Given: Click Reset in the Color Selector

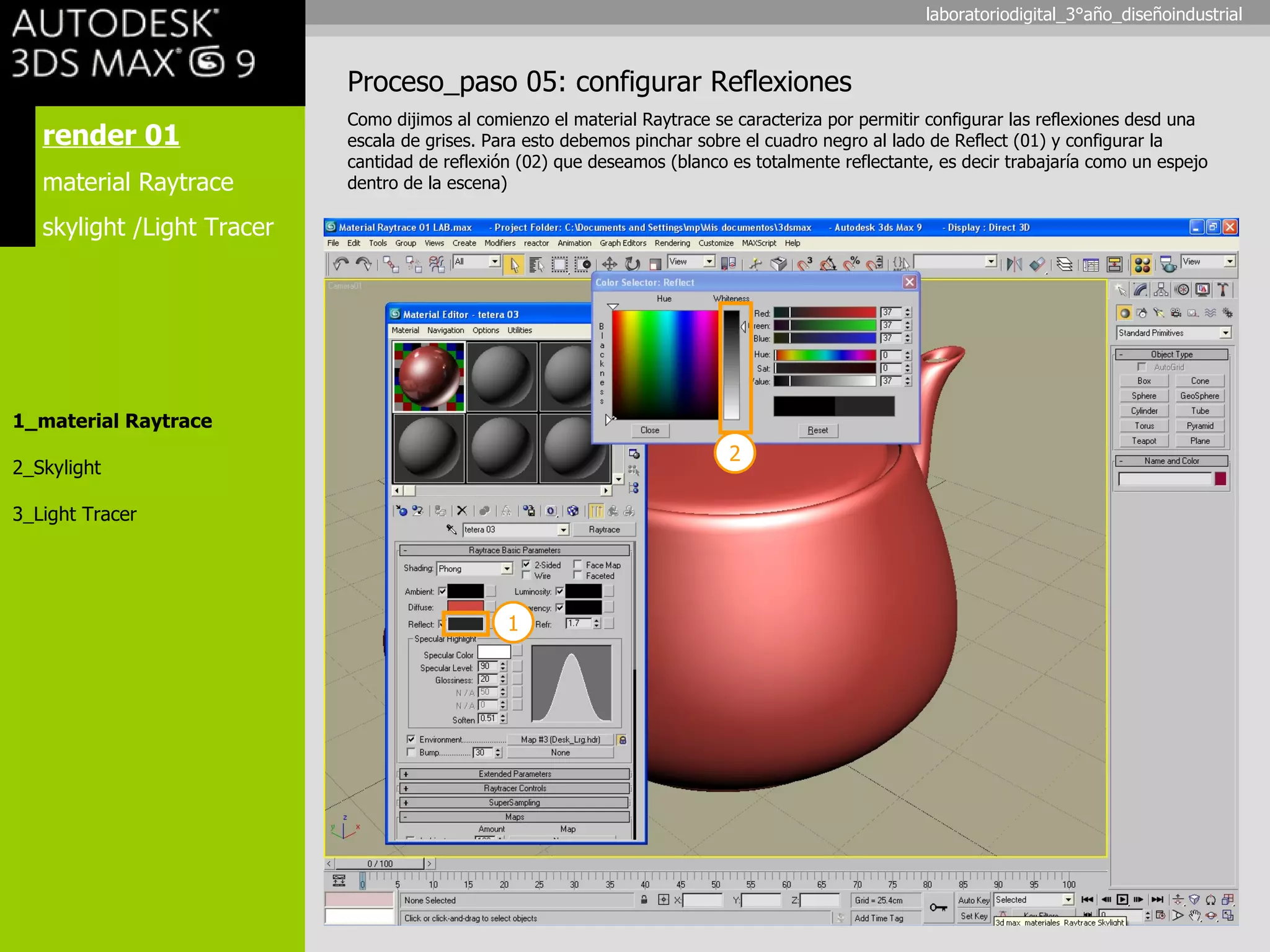Looking at the screenshot, I should (x=817, y=430).
